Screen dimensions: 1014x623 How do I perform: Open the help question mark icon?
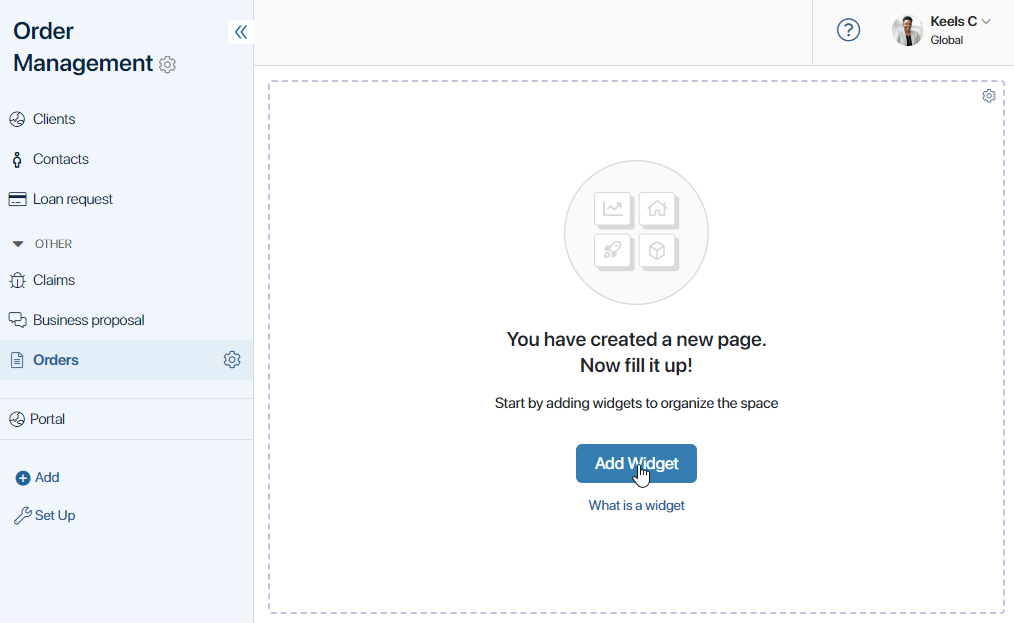click(848, 30)
